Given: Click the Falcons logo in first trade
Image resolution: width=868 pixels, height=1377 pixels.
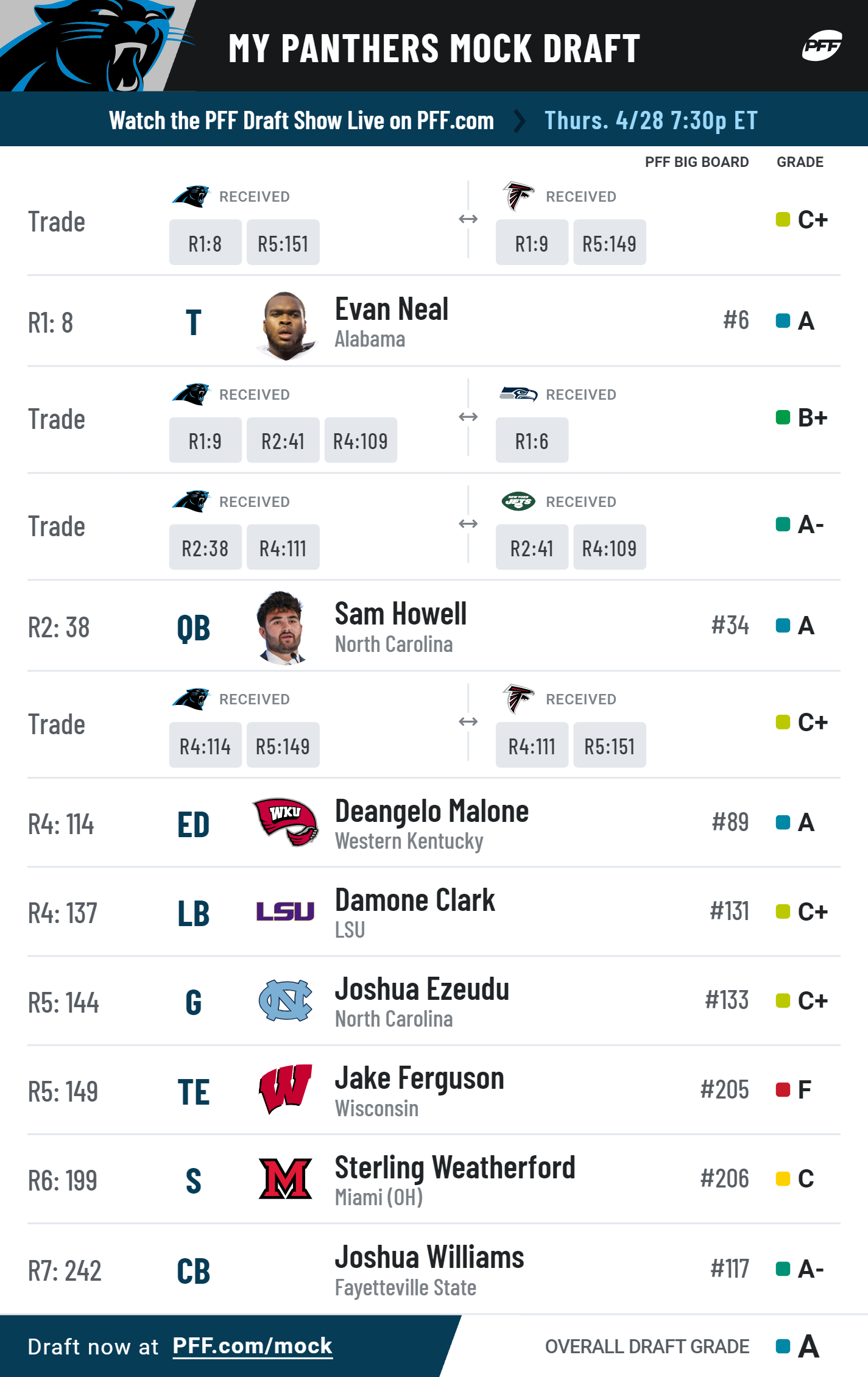Looking at the screenshot, I should coord(518,196).
